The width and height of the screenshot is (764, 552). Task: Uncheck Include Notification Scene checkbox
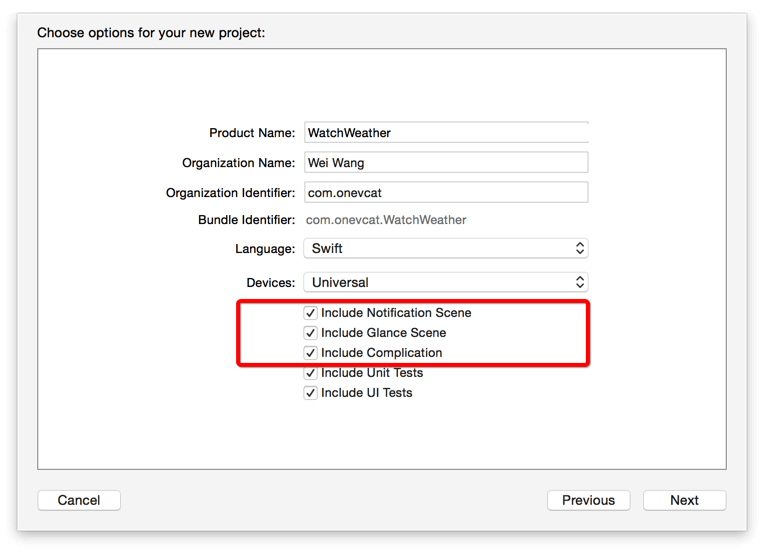[x=311, y=313]
